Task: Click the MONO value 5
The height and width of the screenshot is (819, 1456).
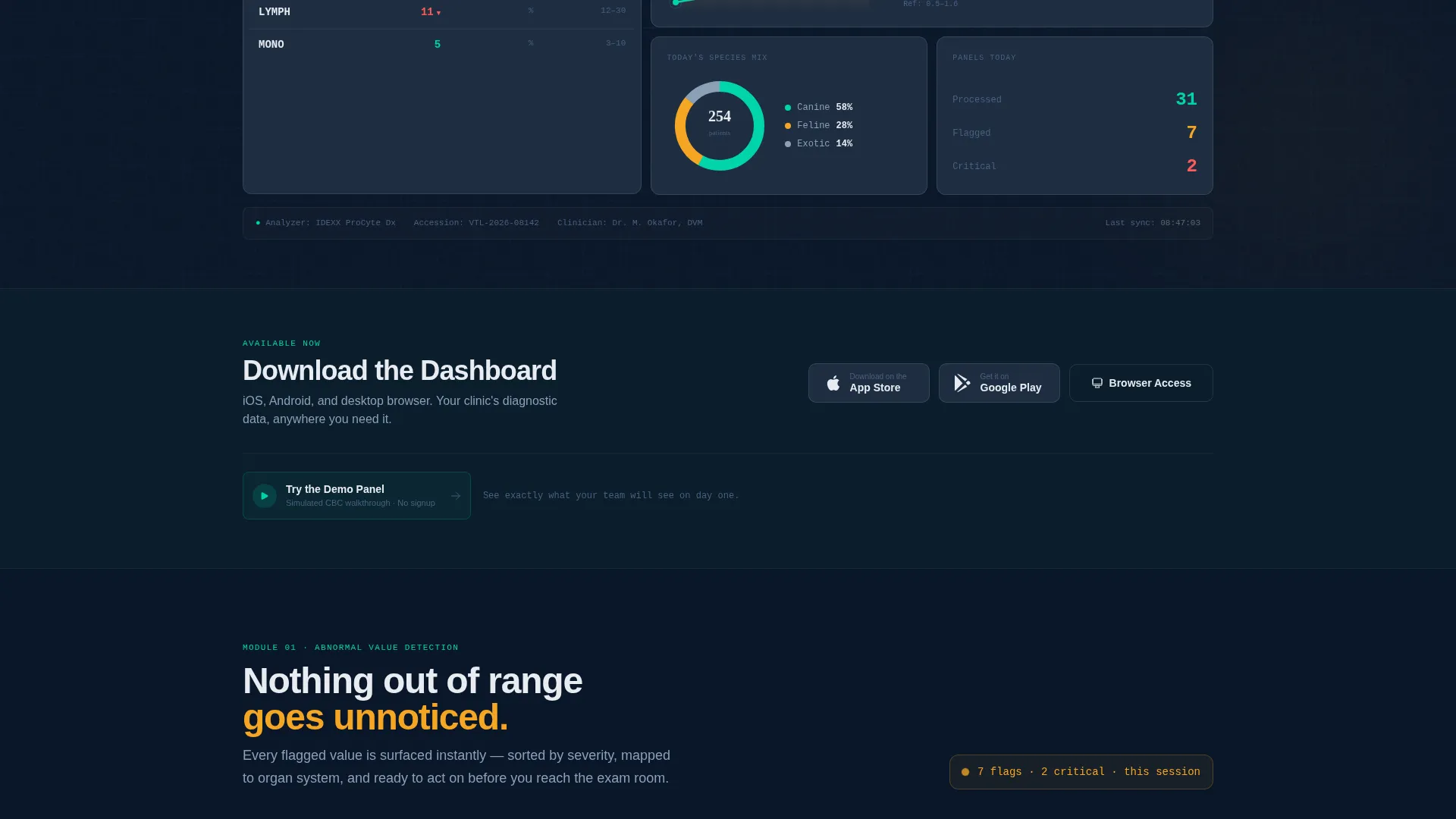Action: coord(438,45)
